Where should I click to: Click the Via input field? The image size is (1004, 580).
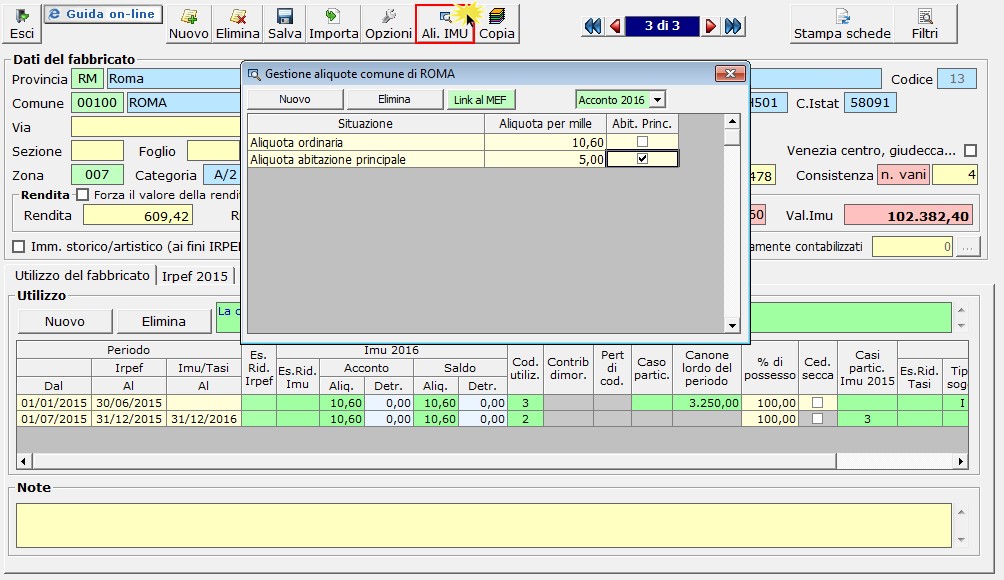(x=156, y=127)
